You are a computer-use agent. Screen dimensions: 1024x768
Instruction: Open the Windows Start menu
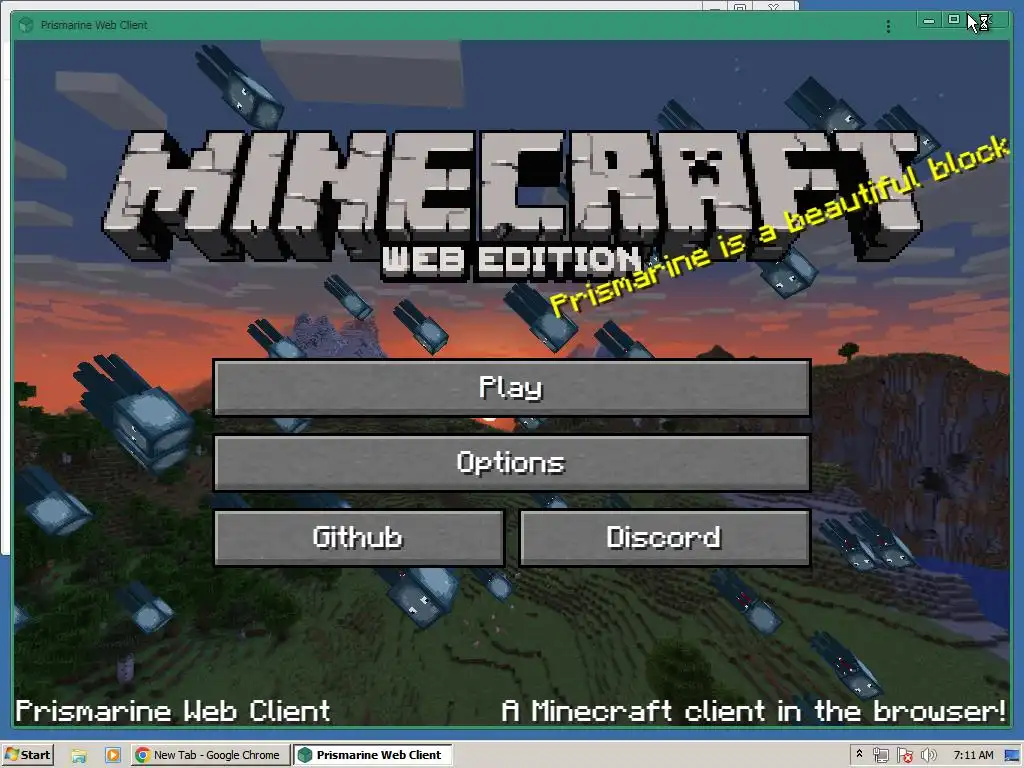pos(28,755)
